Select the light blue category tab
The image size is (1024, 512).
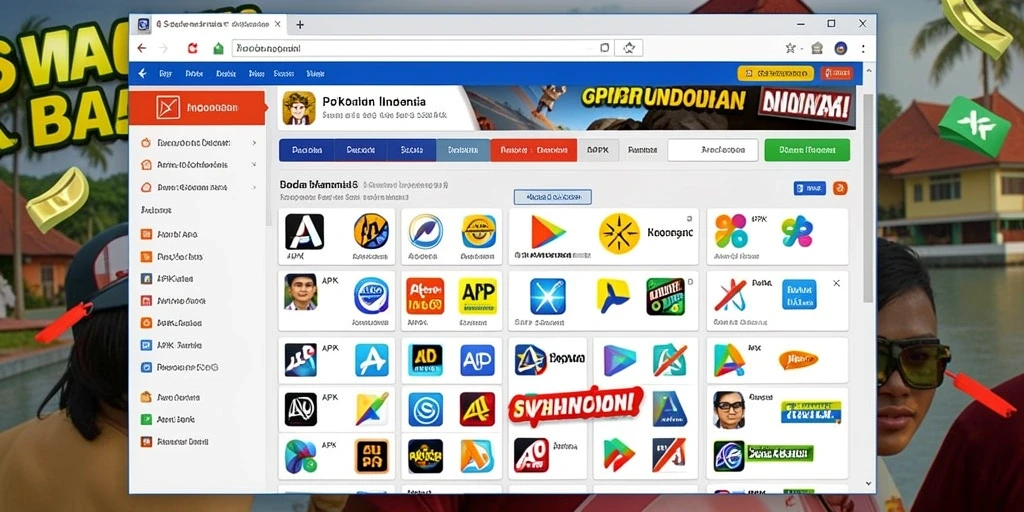(463, 150)
